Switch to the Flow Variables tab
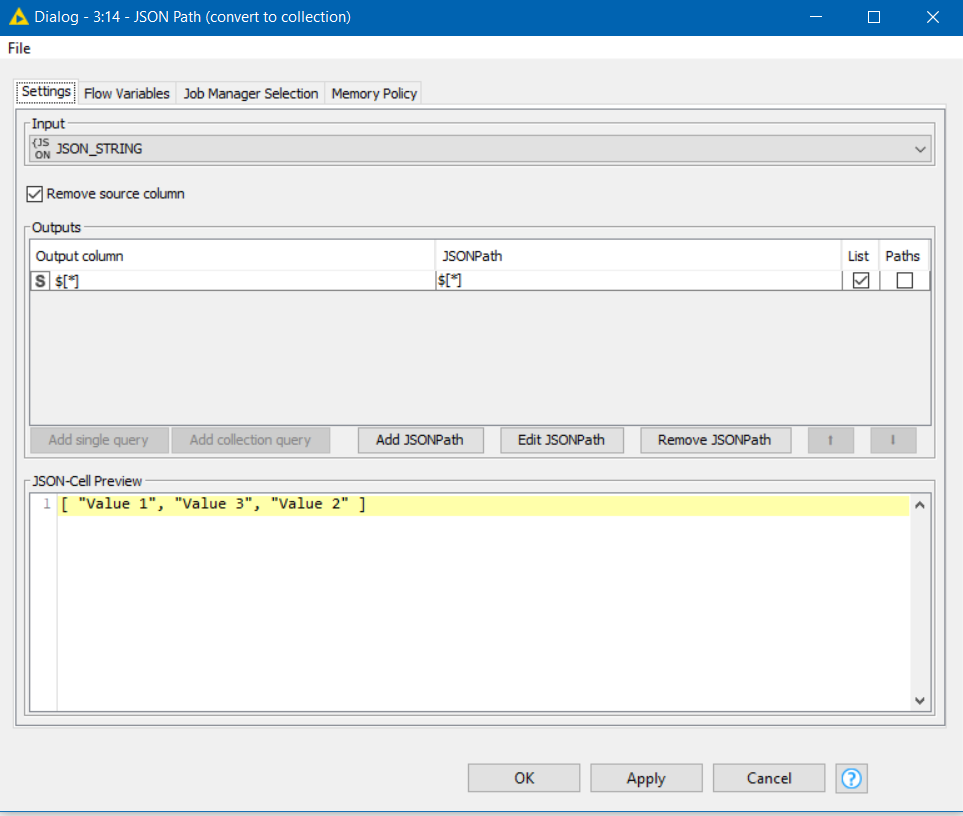963x816 pixels. pos(127,93)
